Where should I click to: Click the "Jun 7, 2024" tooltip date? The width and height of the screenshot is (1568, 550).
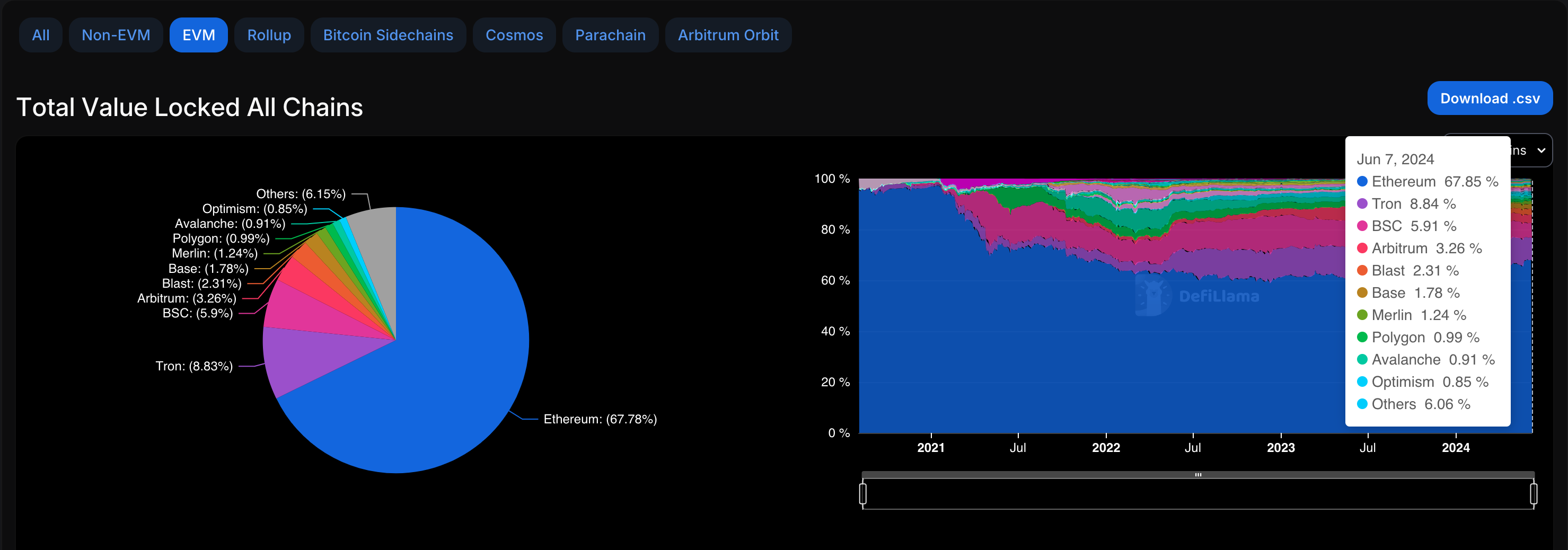1395,159
